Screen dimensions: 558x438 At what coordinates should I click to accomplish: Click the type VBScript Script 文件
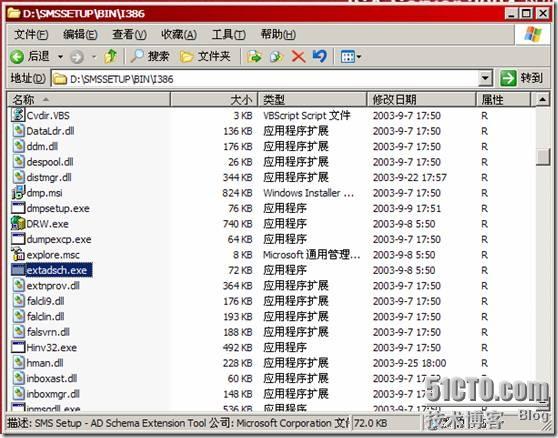(x=307, y=115)
